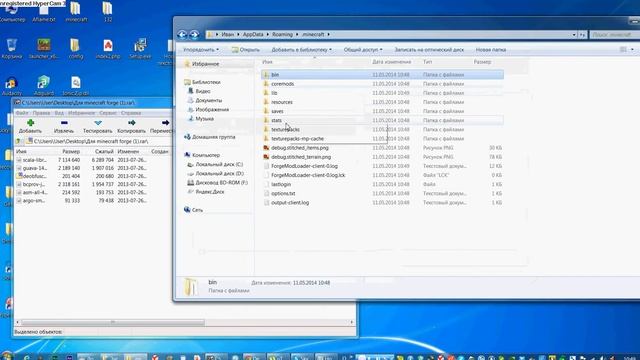
Task: Select the Setup.exe desktop icon
Action: 140,49
